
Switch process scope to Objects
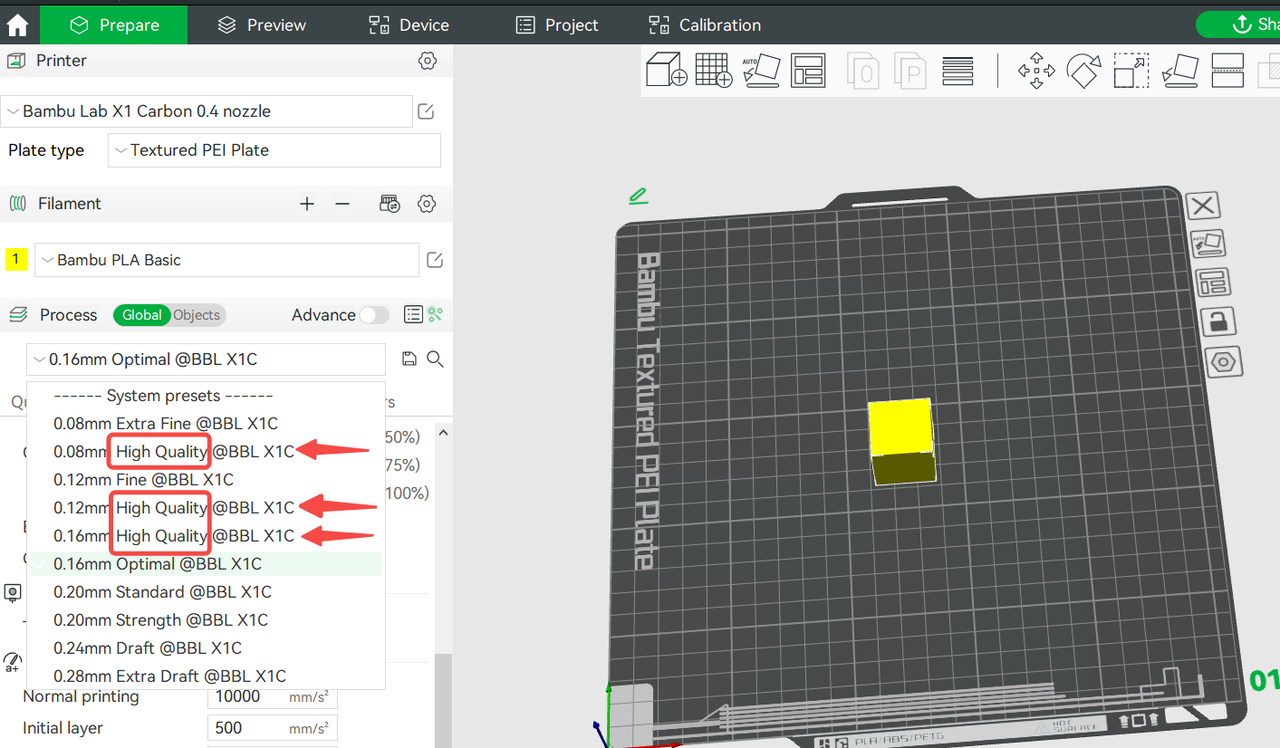[197, 315]
